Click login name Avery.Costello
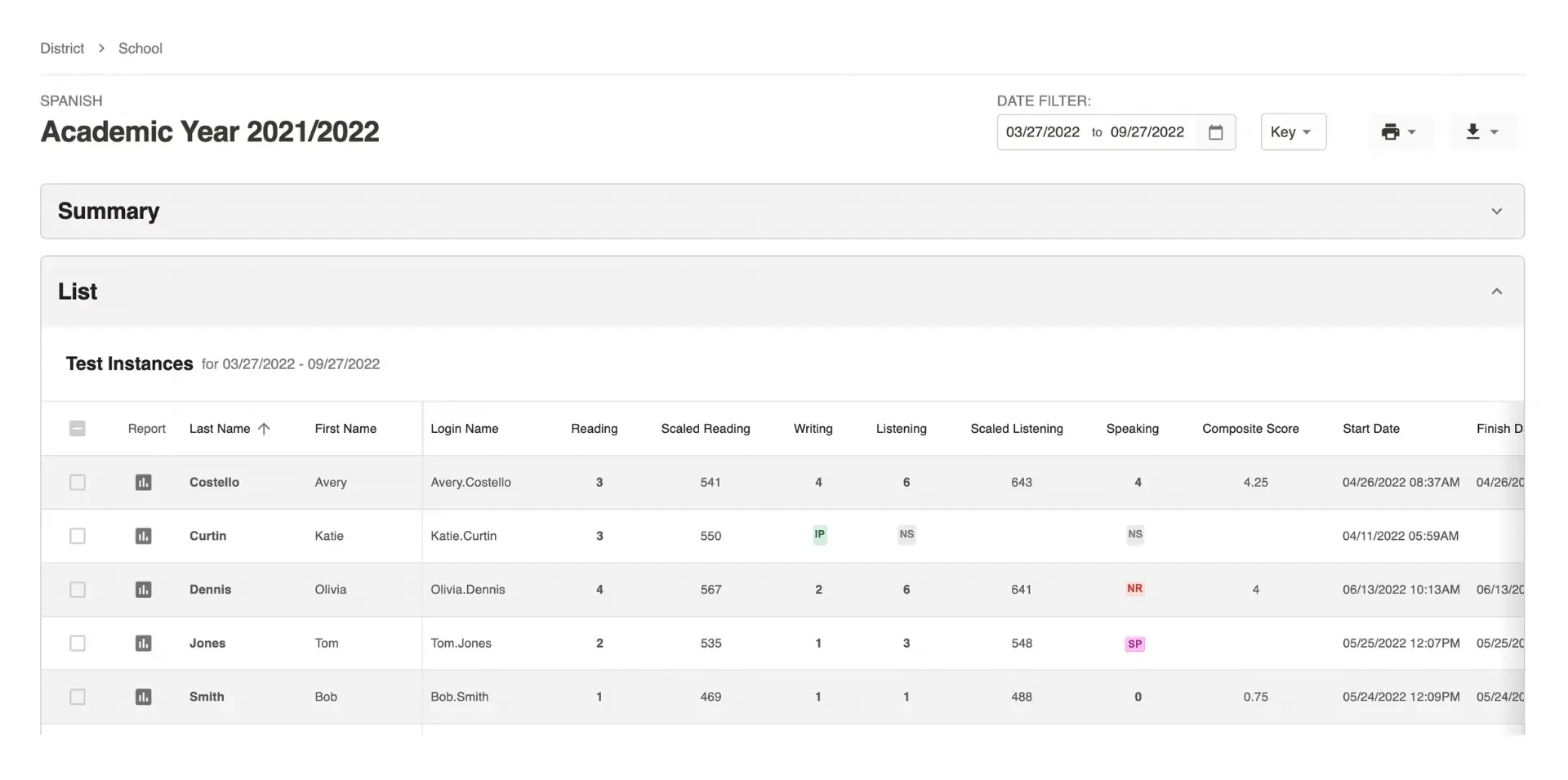This screenshot has width=1568, height=780. [471, 483]
